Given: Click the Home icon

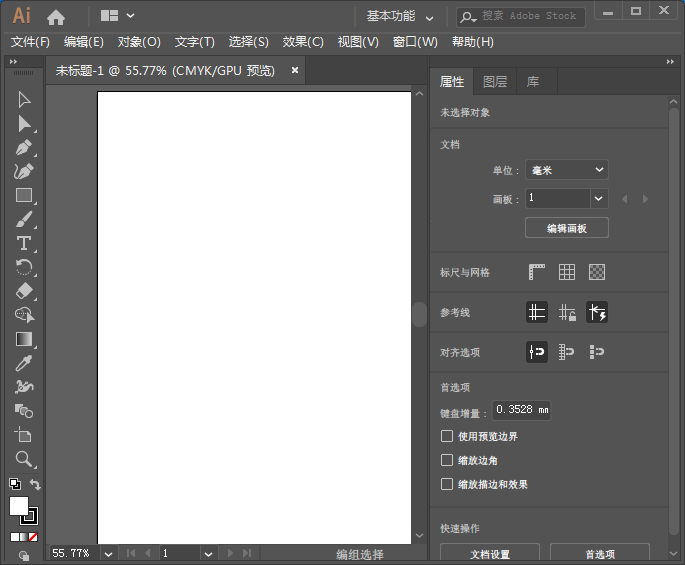Looking at the screenshot, I should (56, 16).
